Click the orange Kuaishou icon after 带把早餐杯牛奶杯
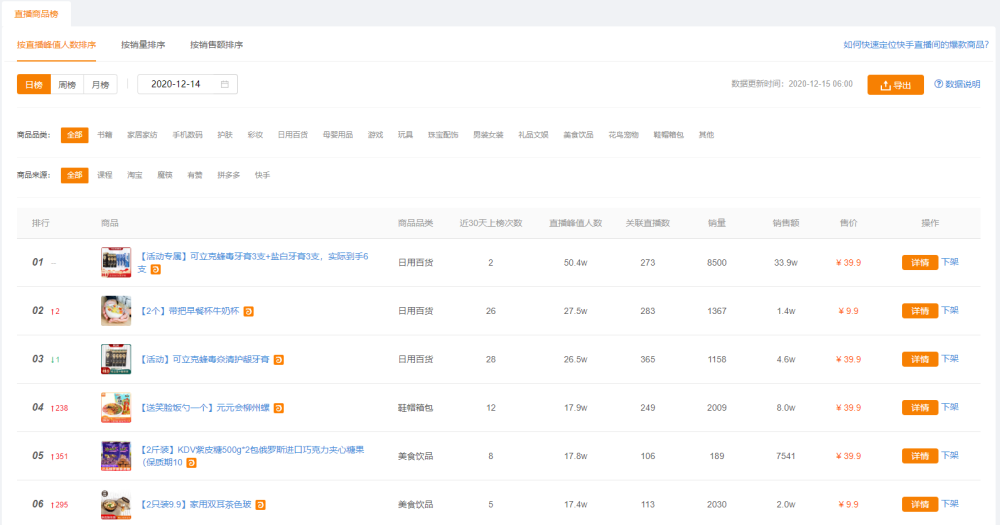Viewport: 1000px width, 525px height. point(249,311)
